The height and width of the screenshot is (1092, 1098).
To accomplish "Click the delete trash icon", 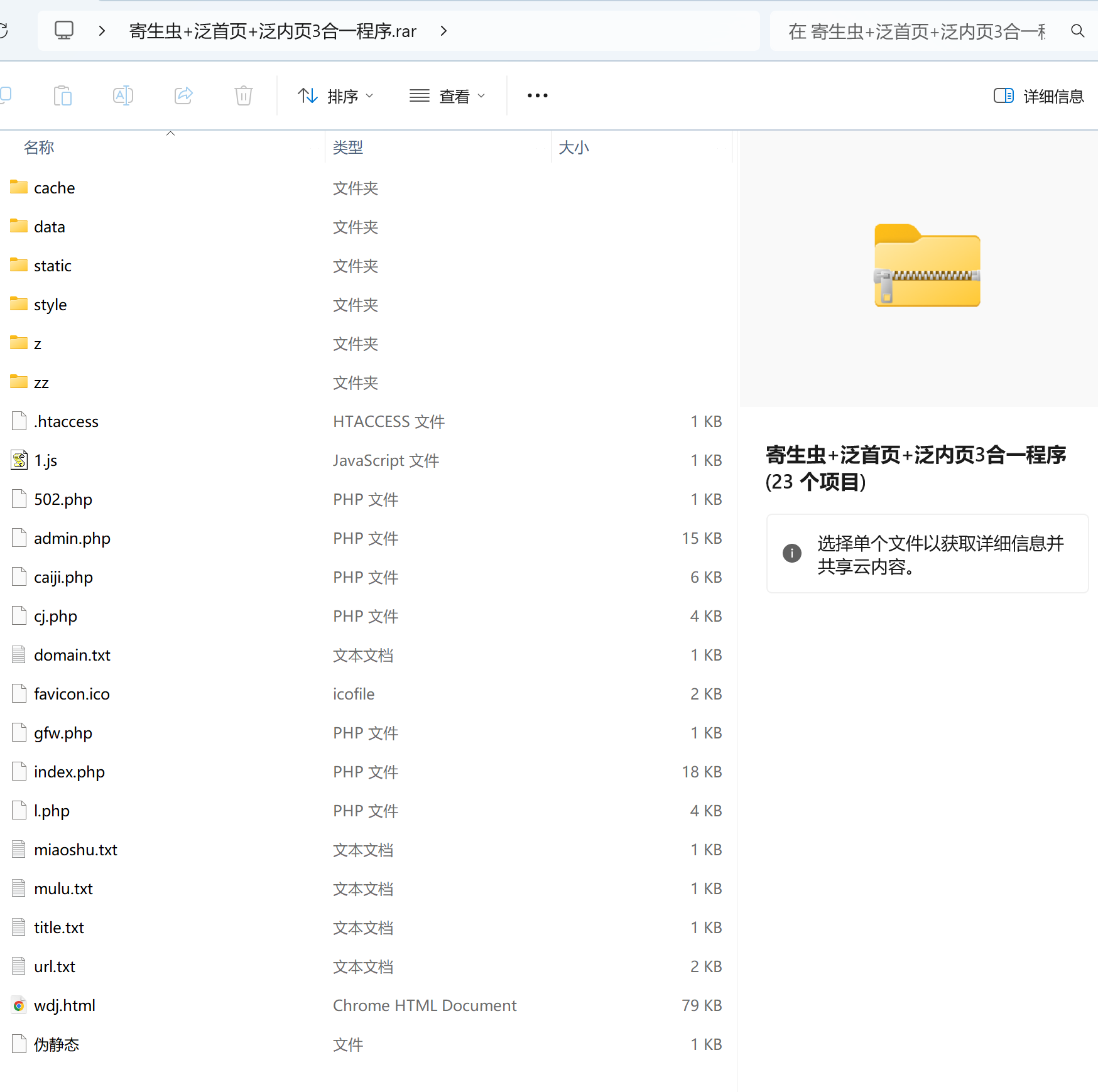I will tap(243, 96).
